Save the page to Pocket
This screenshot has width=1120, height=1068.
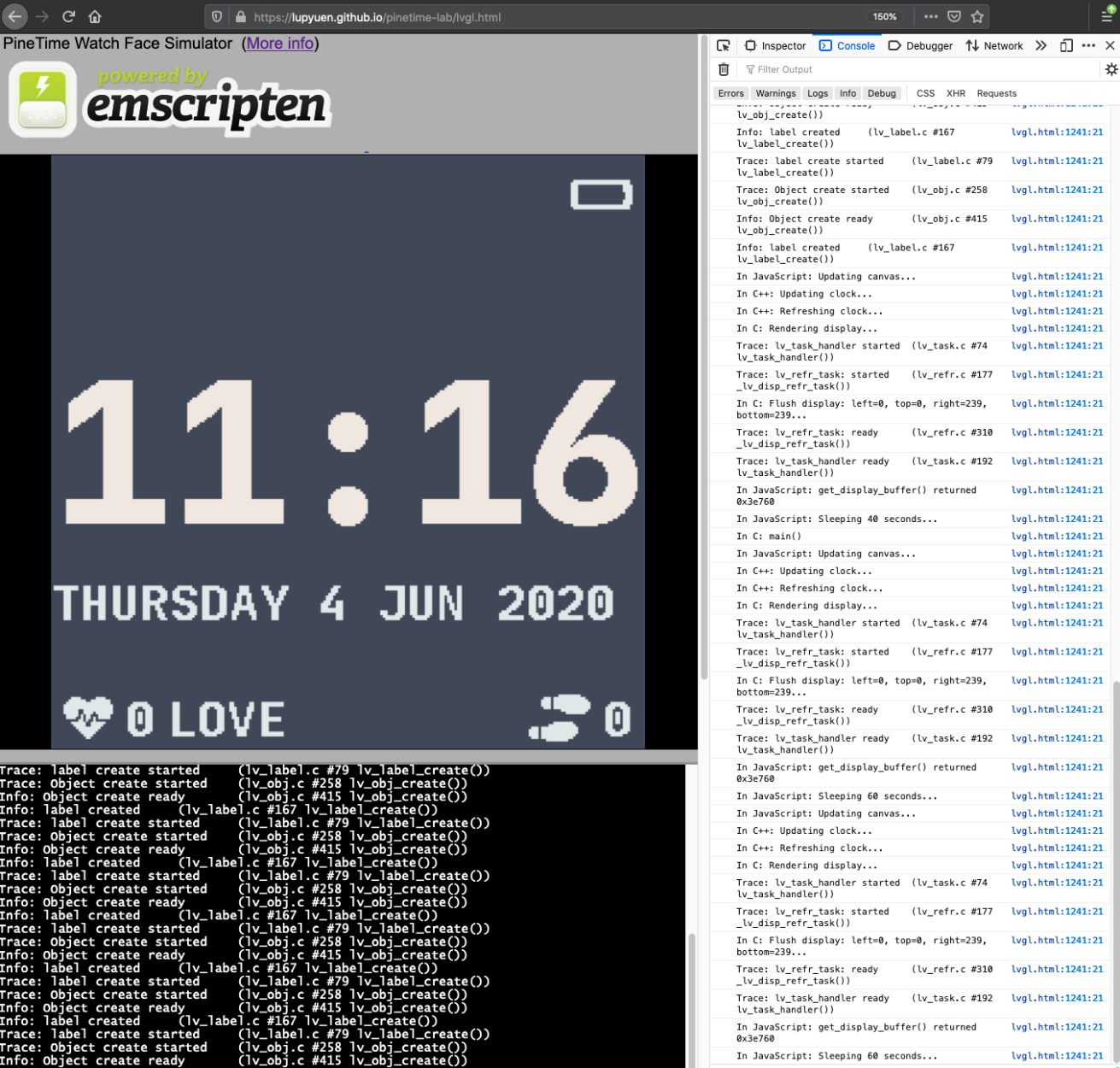tap(954, 16)
